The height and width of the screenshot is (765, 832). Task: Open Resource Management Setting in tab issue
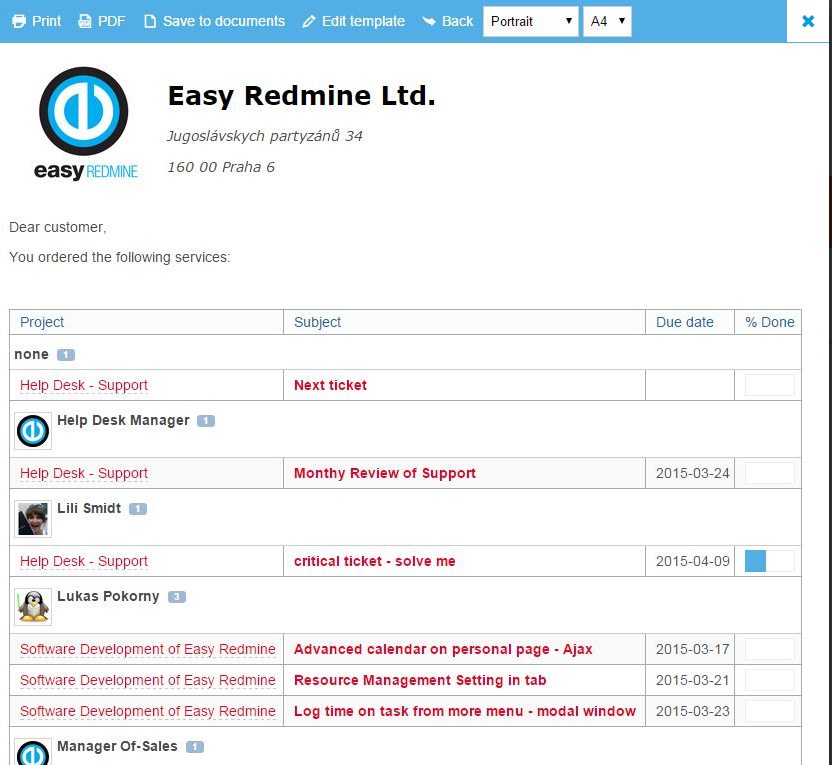(420, 680)
